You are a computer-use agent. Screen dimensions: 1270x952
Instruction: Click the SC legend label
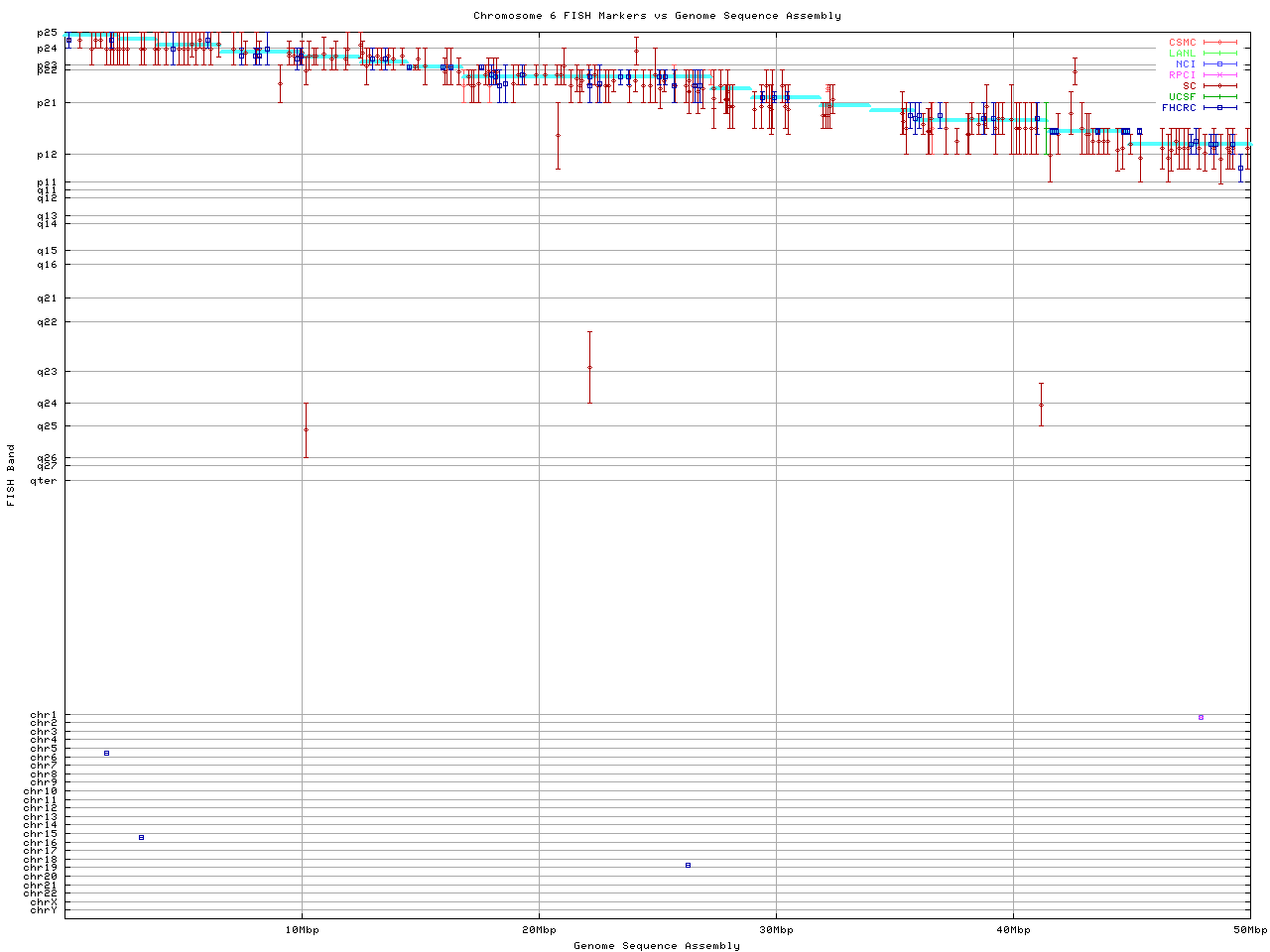[x=1189, y=86]
